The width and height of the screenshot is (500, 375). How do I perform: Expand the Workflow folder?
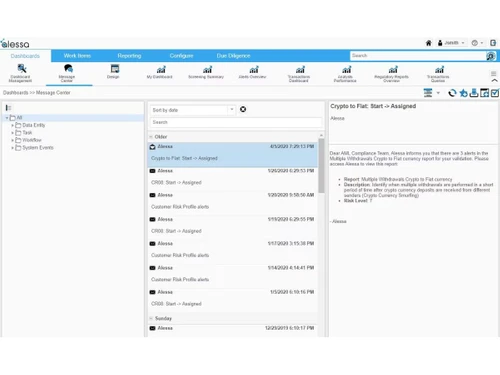12,140
